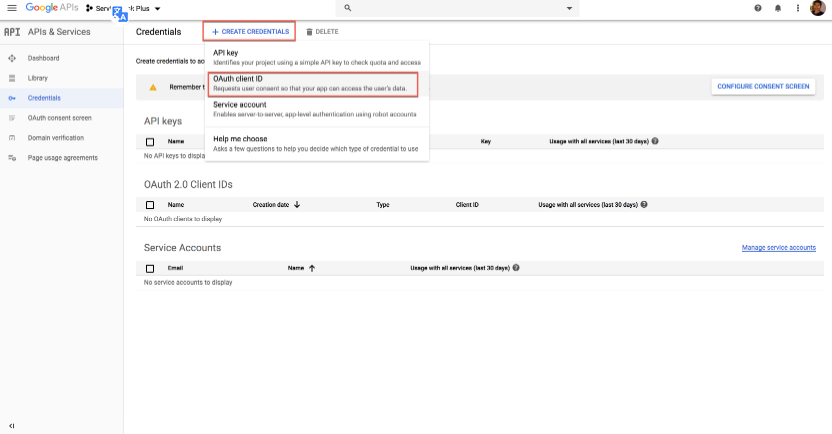
Task: Click the Library sidebar icon
Action: (12, 78)
